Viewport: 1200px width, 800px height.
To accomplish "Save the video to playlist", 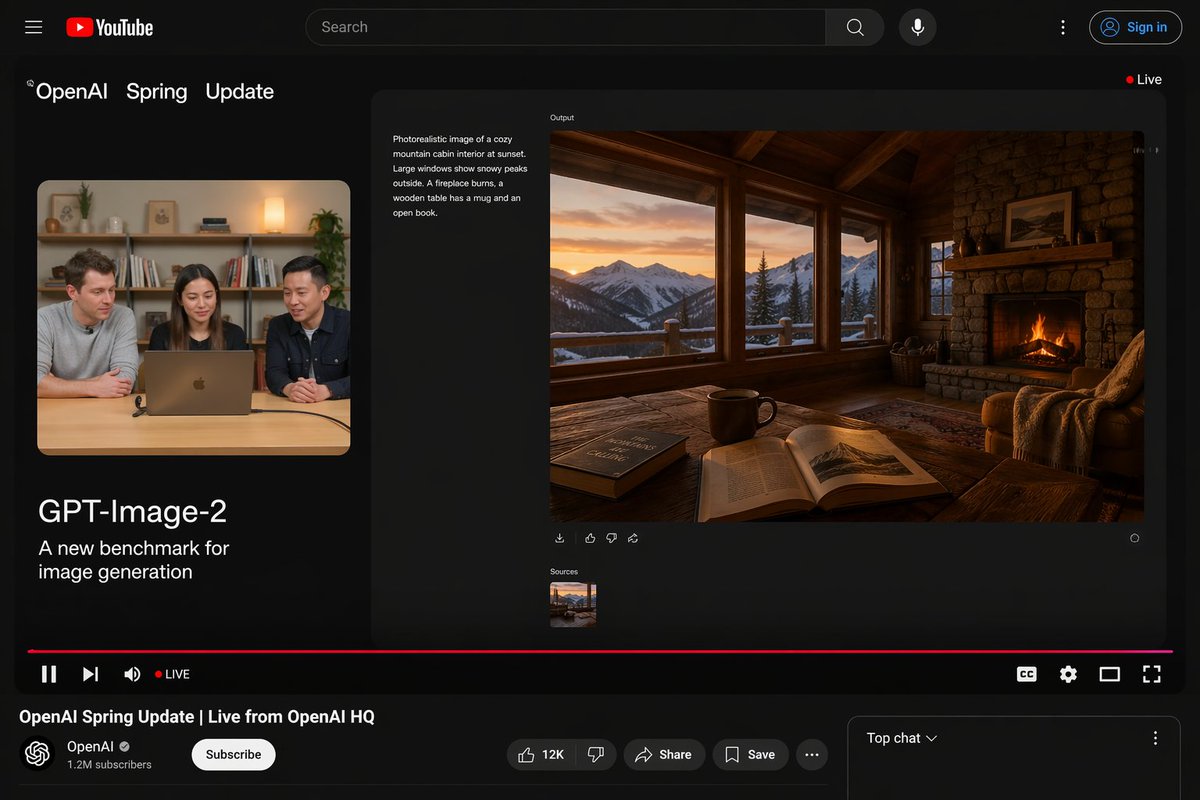I will pyautogui.click(x=751, y=755).
